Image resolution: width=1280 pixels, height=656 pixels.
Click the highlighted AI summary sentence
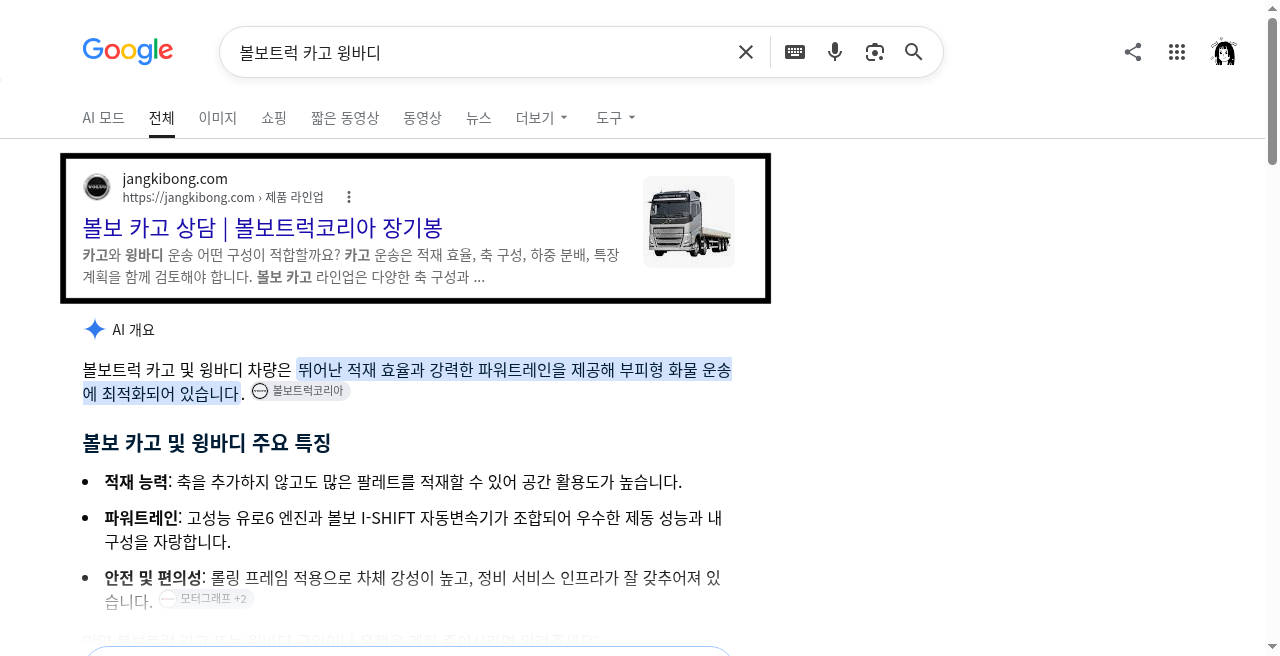pyautogui.click(x=407, y=381)
